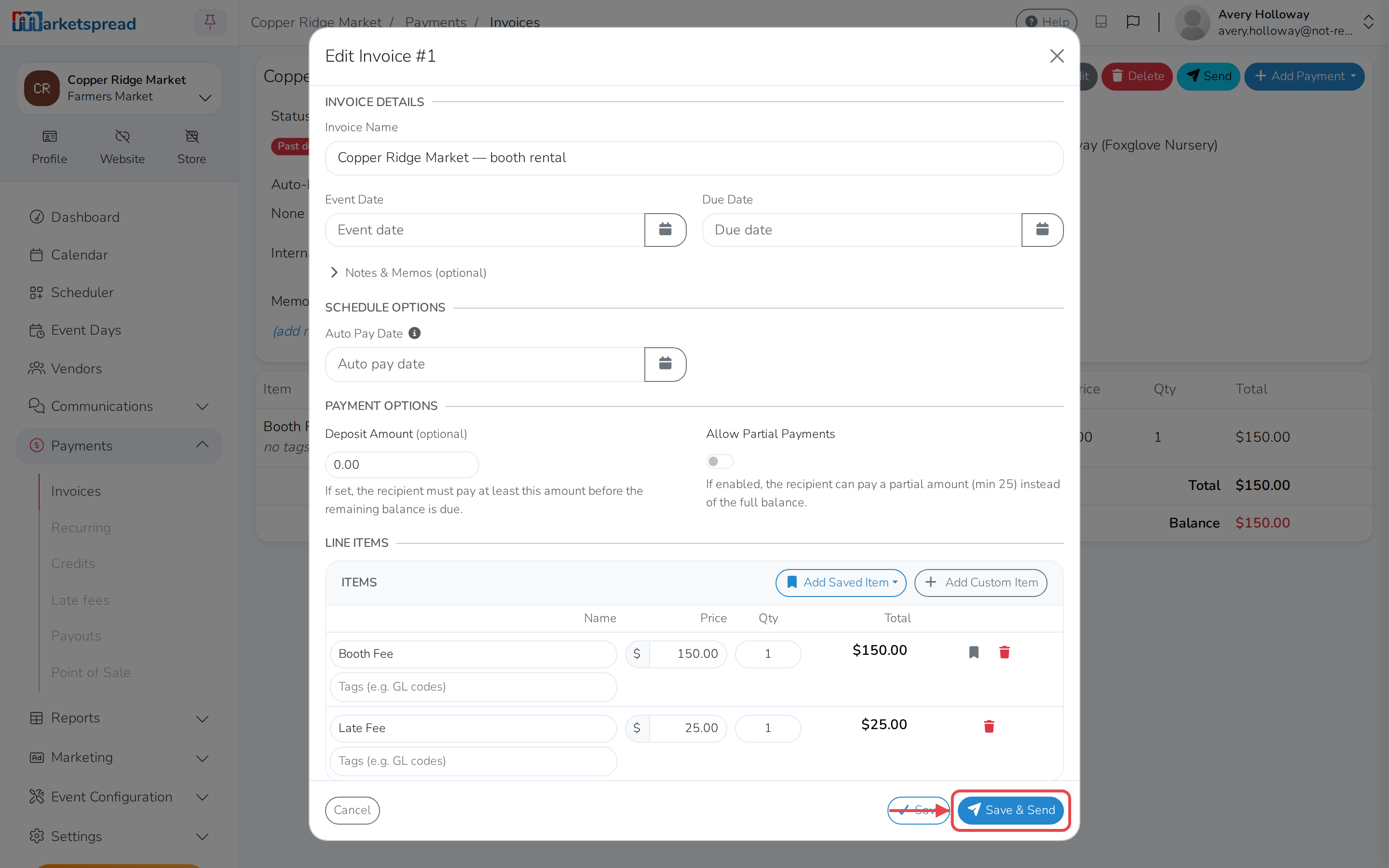
Task: Click the Cancel button
Action: click(352, 810)
